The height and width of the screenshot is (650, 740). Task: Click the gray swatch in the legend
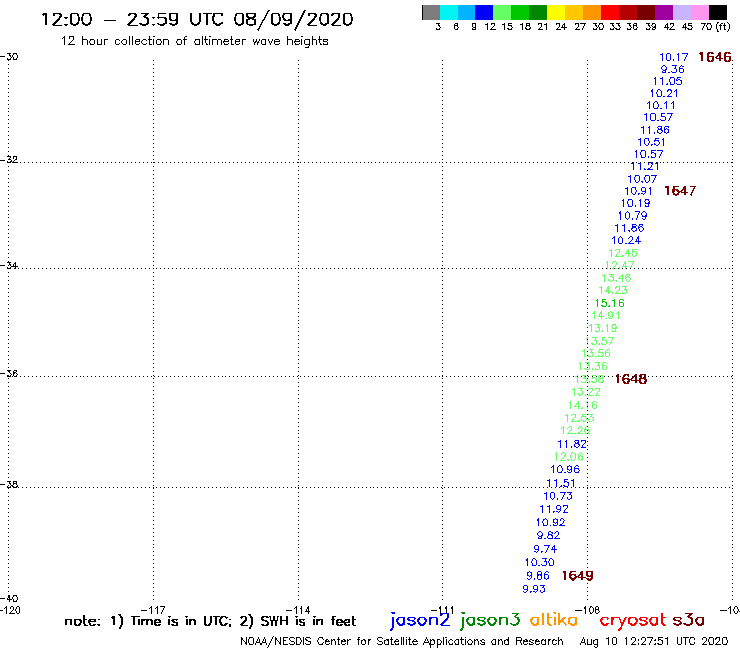pyautogui.click(x=431, y=12)
